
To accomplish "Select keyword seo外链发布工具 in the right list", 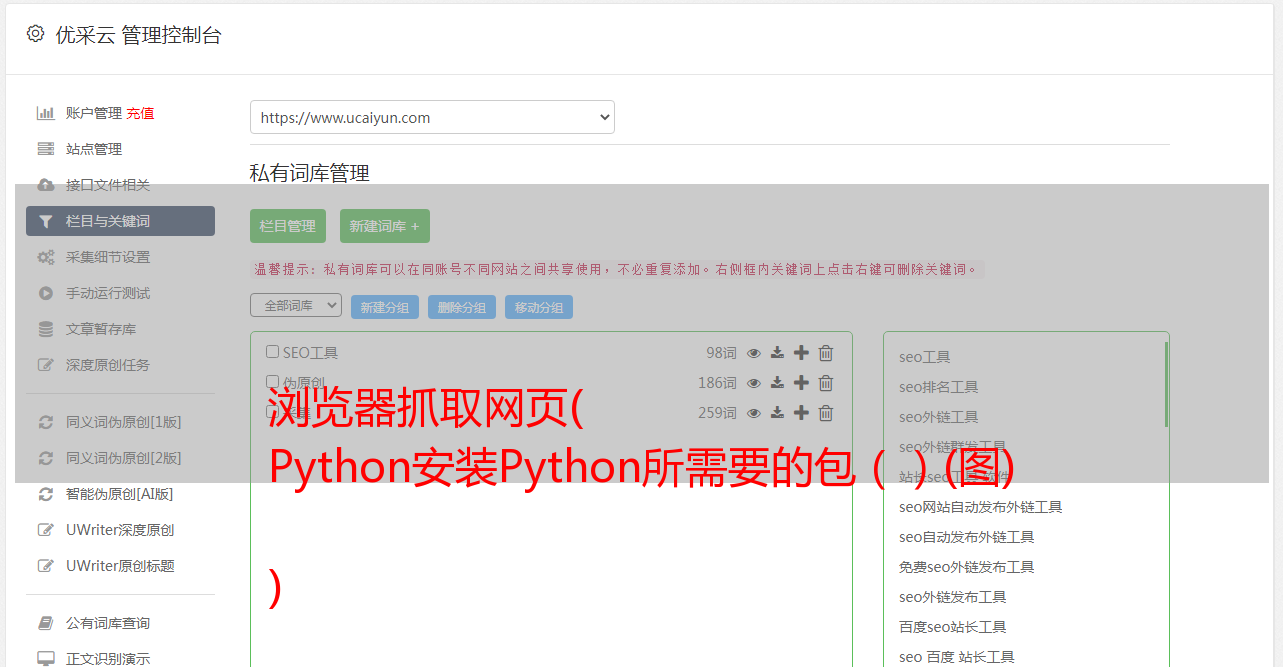I will click(953, 597).
